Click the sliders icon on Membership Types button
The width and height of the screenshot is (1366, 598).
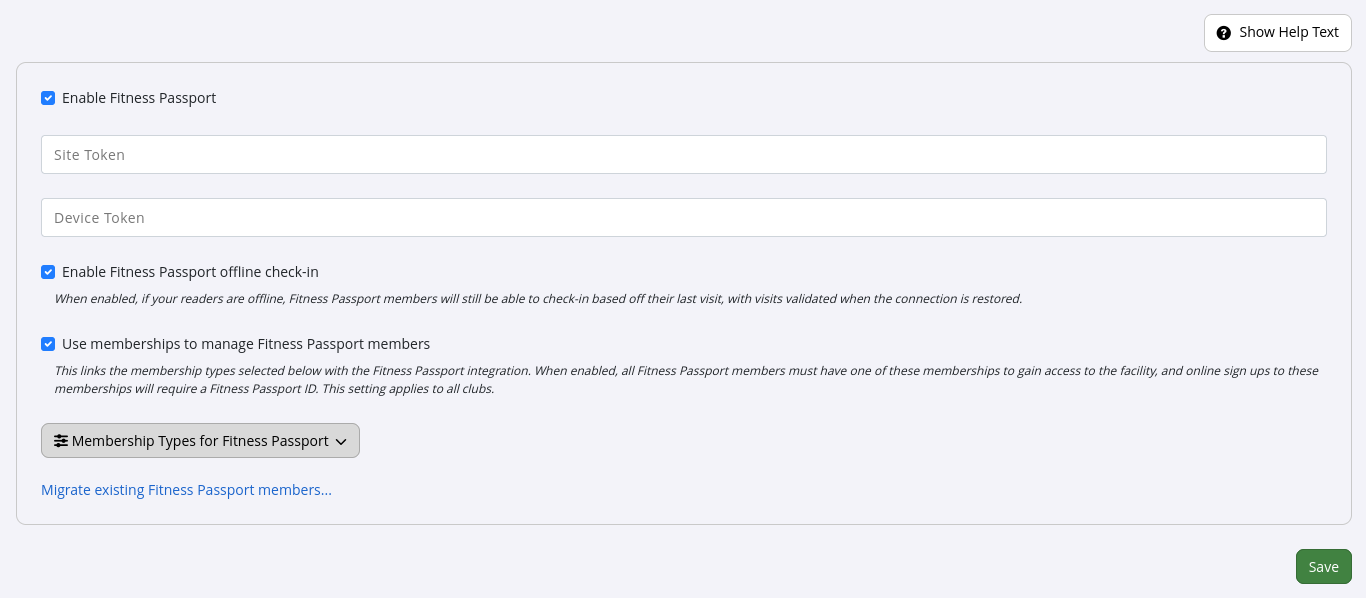click(x=61, y=441)
